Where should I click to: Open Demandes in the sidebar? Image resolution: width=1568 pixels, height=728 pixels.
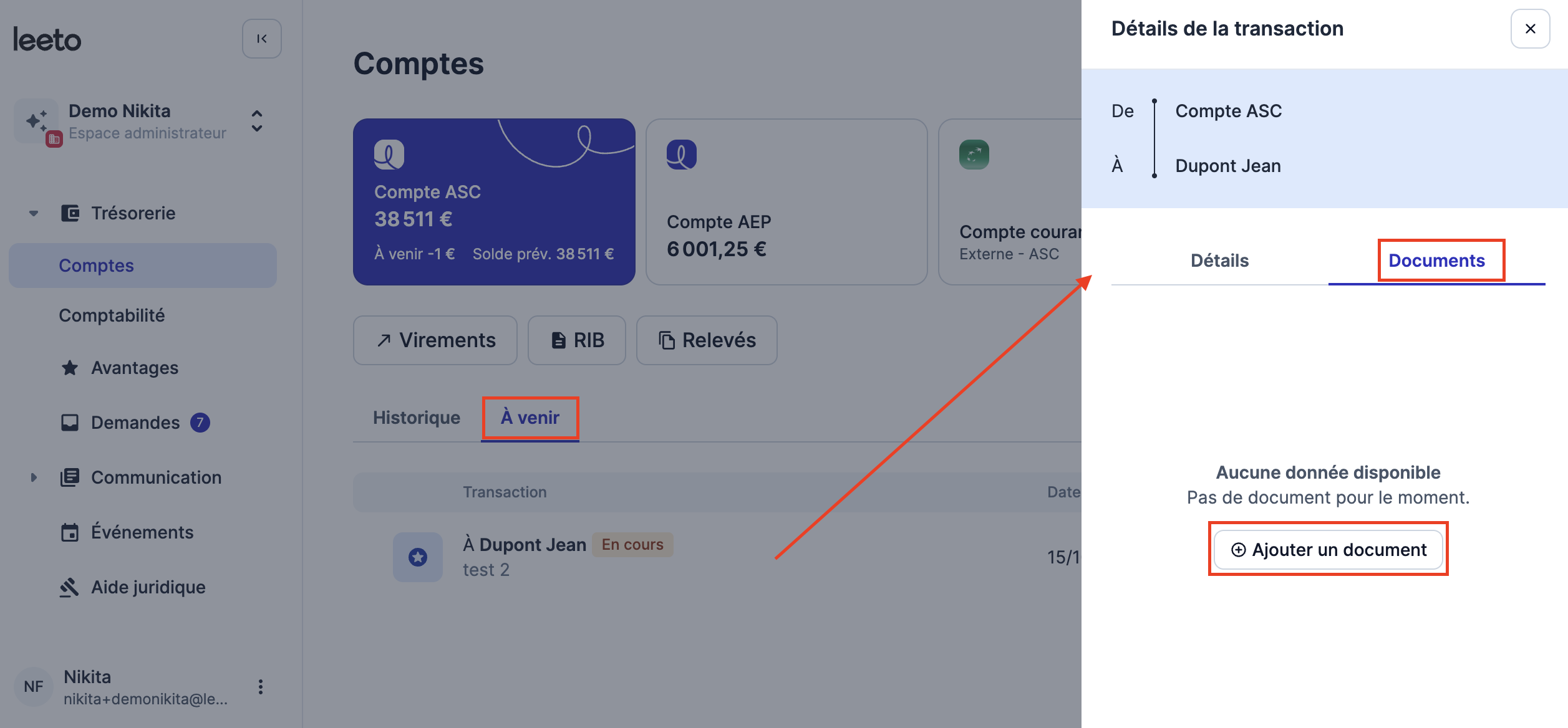tap(135, 423)
